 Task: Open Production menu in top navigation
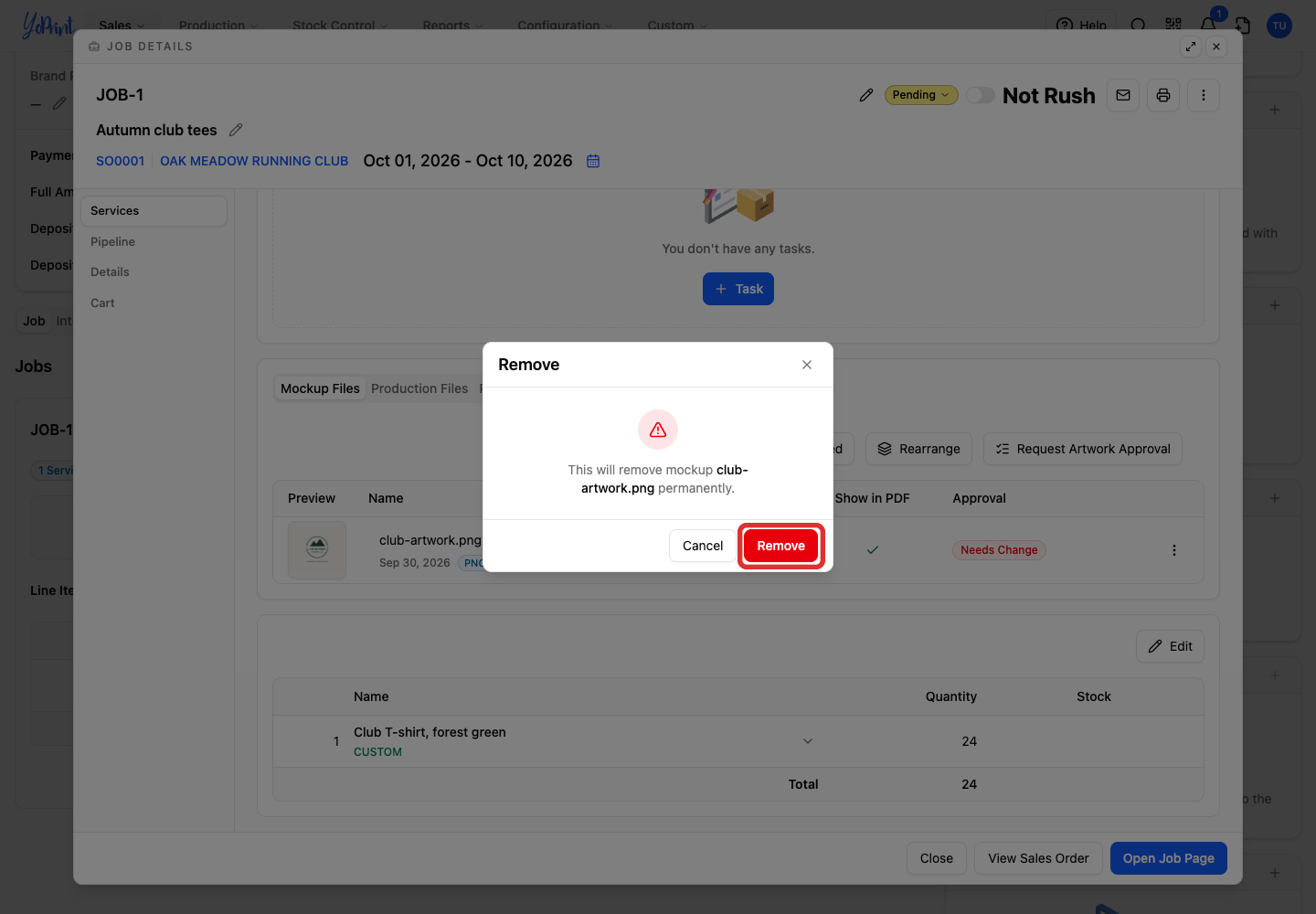[x=218, y=25]
